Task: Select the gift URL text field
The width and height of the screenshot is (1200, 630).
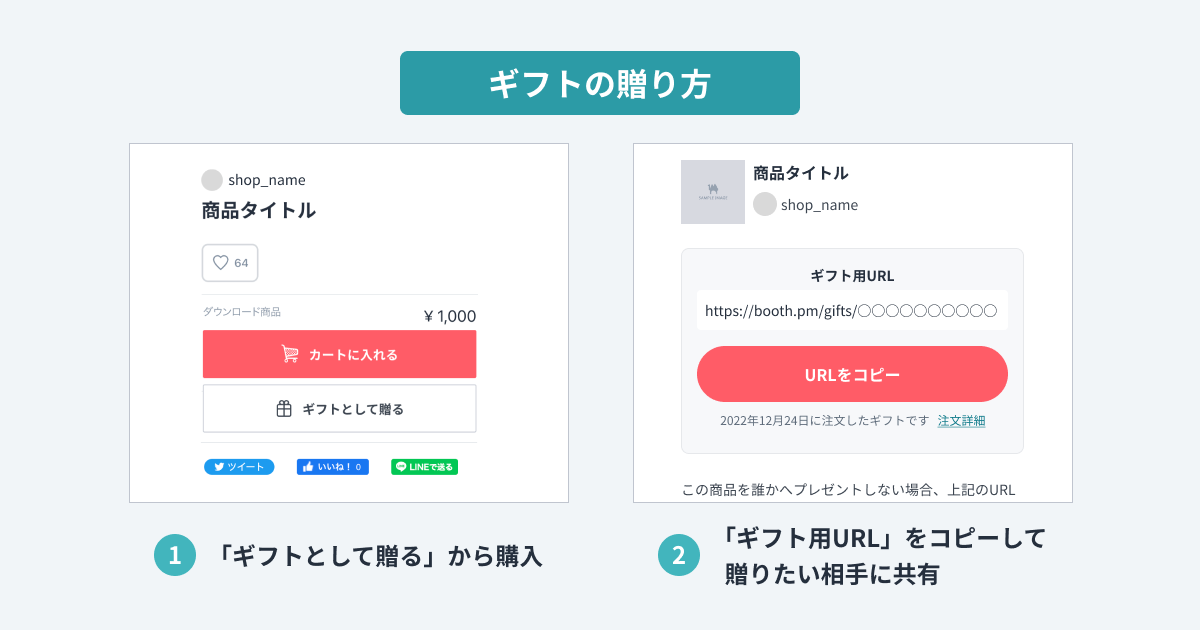Action: coord(851,311)
